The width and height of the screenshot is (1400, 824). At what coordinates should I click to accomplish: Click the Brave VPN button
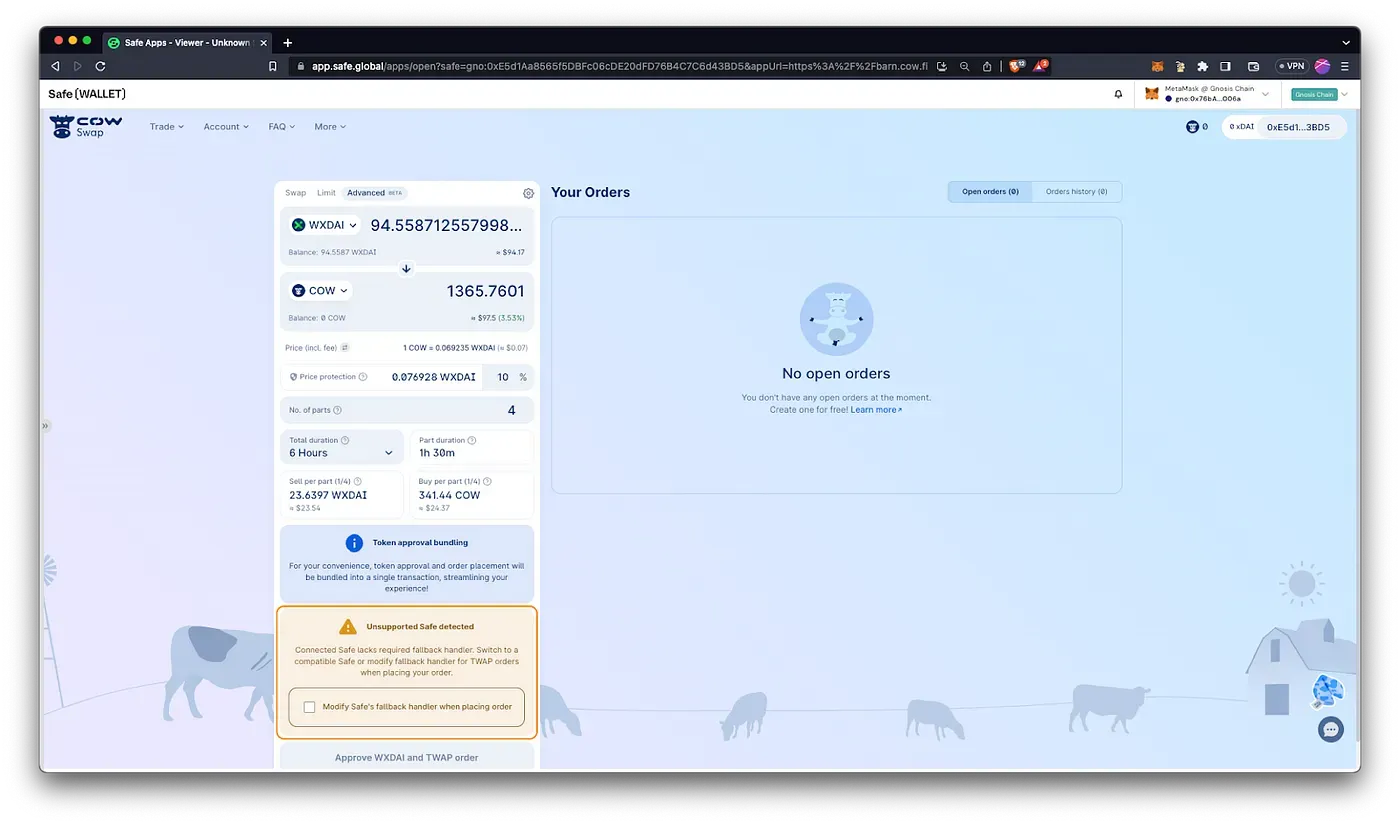[1292, 66]
